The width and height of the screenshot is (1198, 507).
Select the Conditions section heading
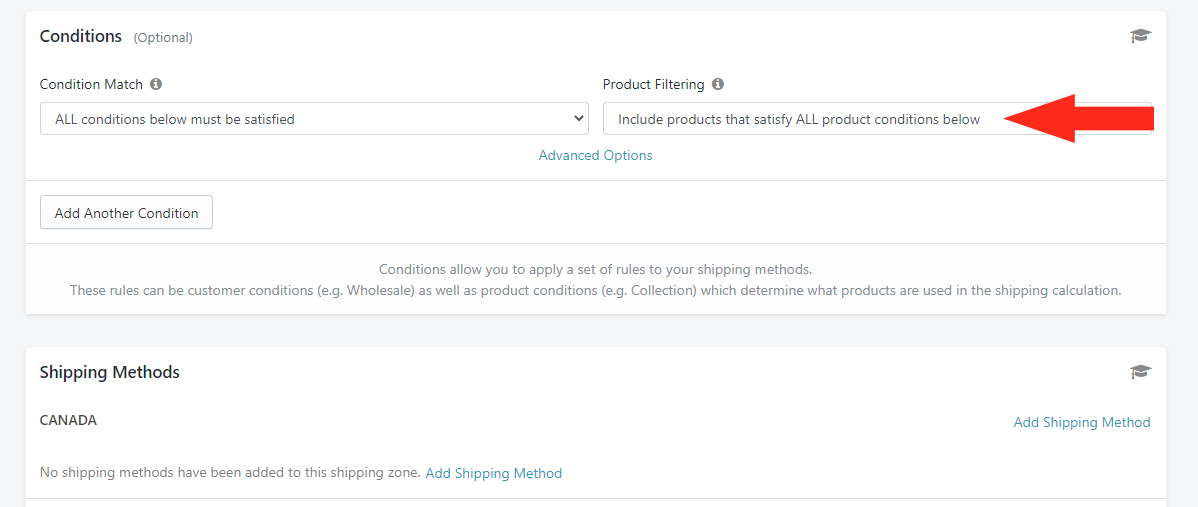tap(81, 36)
